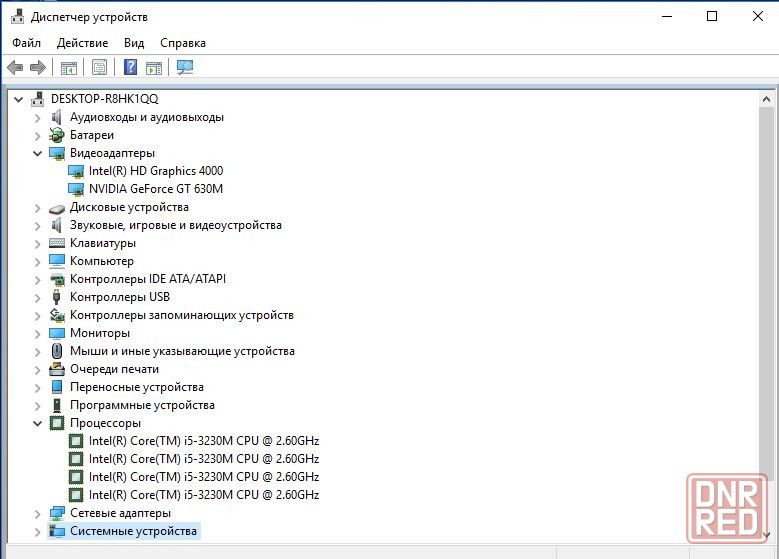
Task: Click the Back arrow toolbar icon
Action: click(x=15, y=67)
